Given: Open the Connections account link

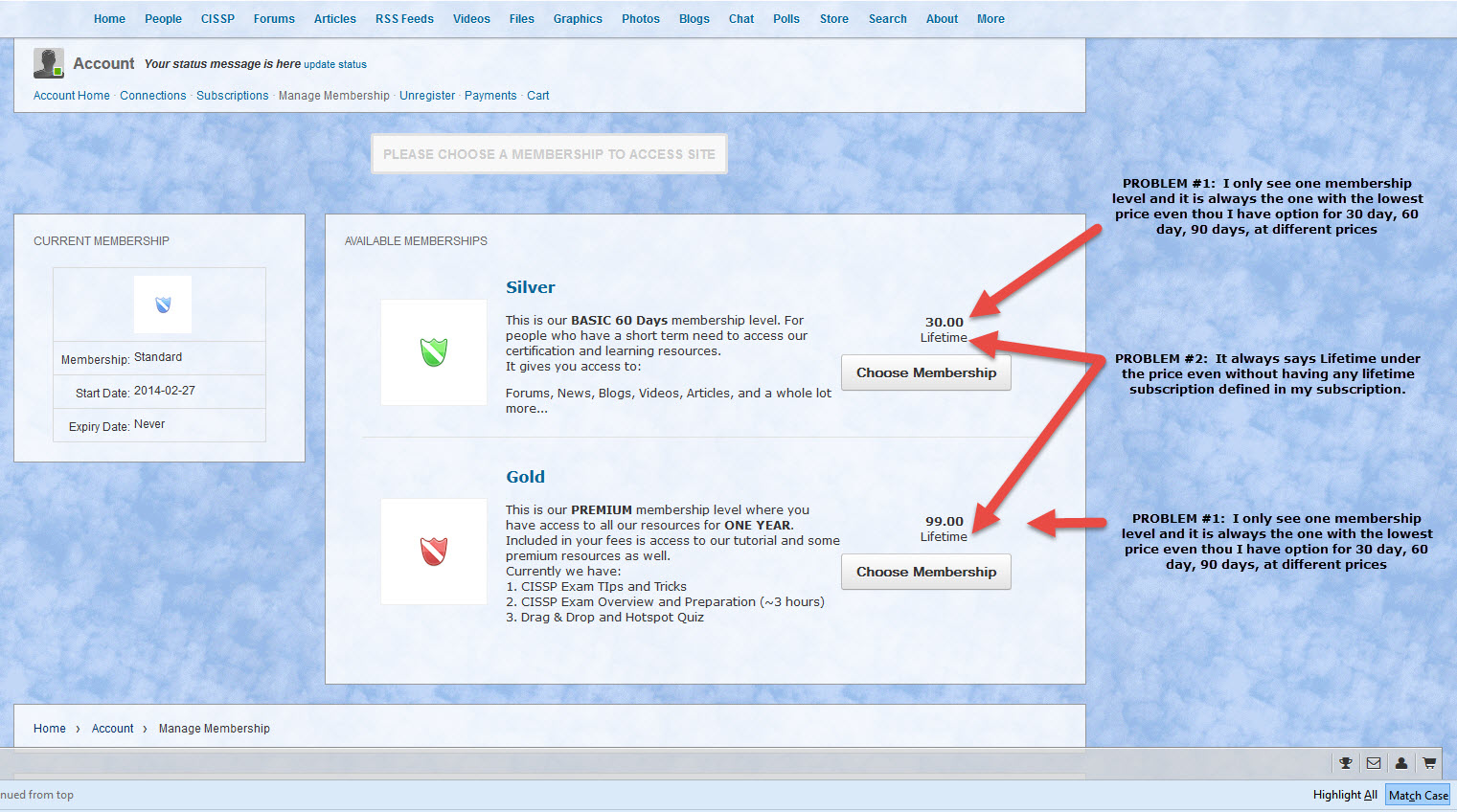Looking at the screenshot, I should [153, 96].
